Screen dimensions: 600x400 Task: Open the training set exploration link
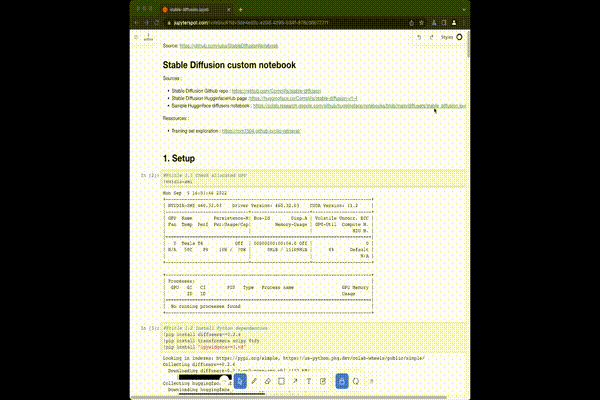(261, 131)
